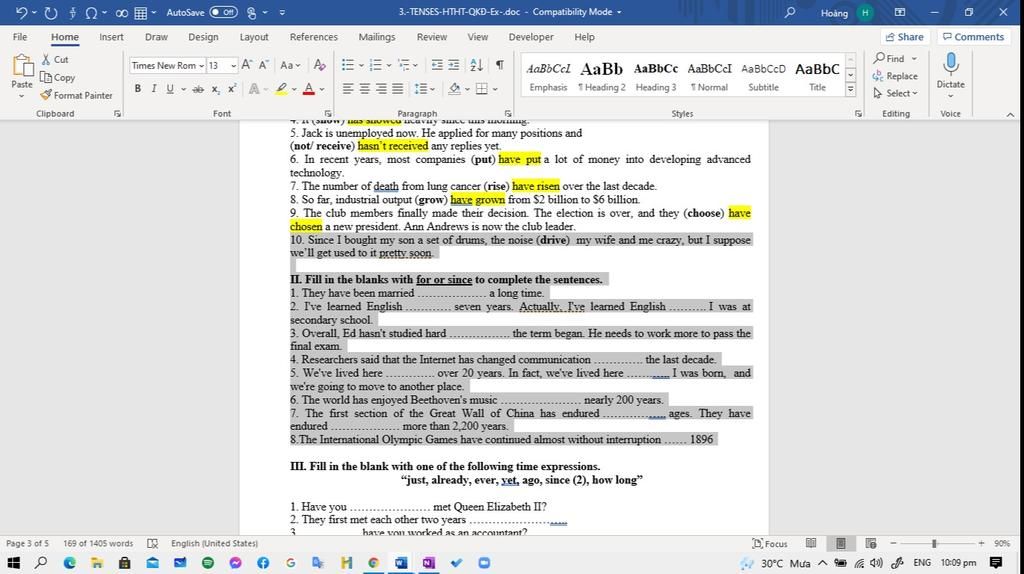The width and height of the screenshot is (1024, 574).
Task: Increase paragraph indent
Action: 454,65
